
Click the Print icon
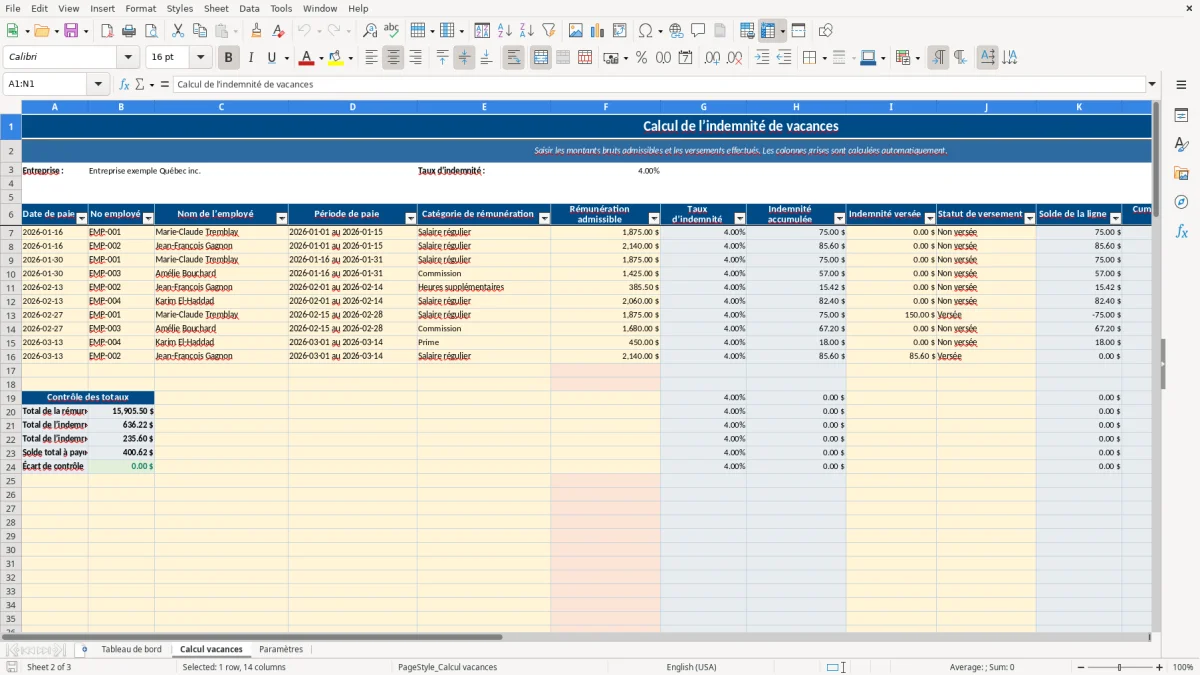[129, 31]
